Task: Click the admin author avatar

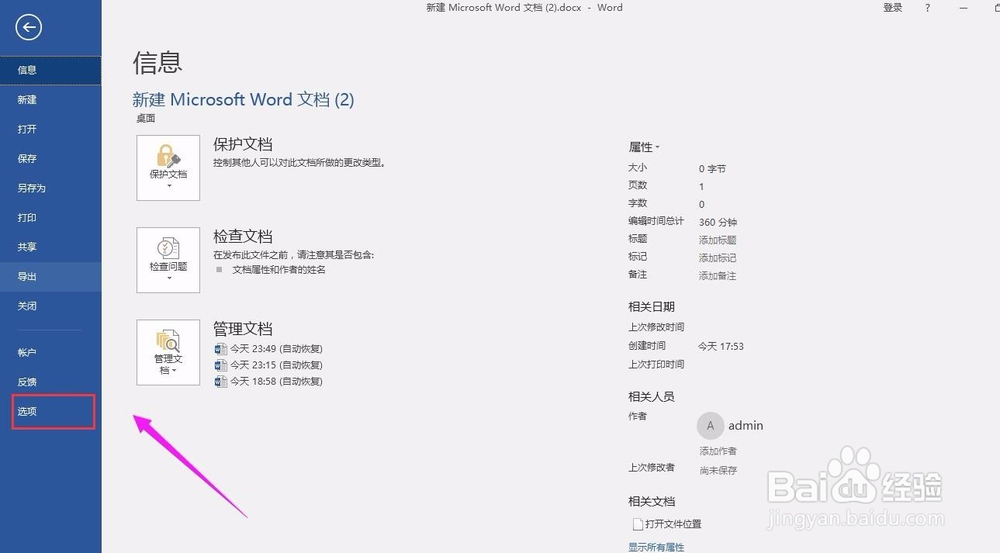Action: point(710,425)
